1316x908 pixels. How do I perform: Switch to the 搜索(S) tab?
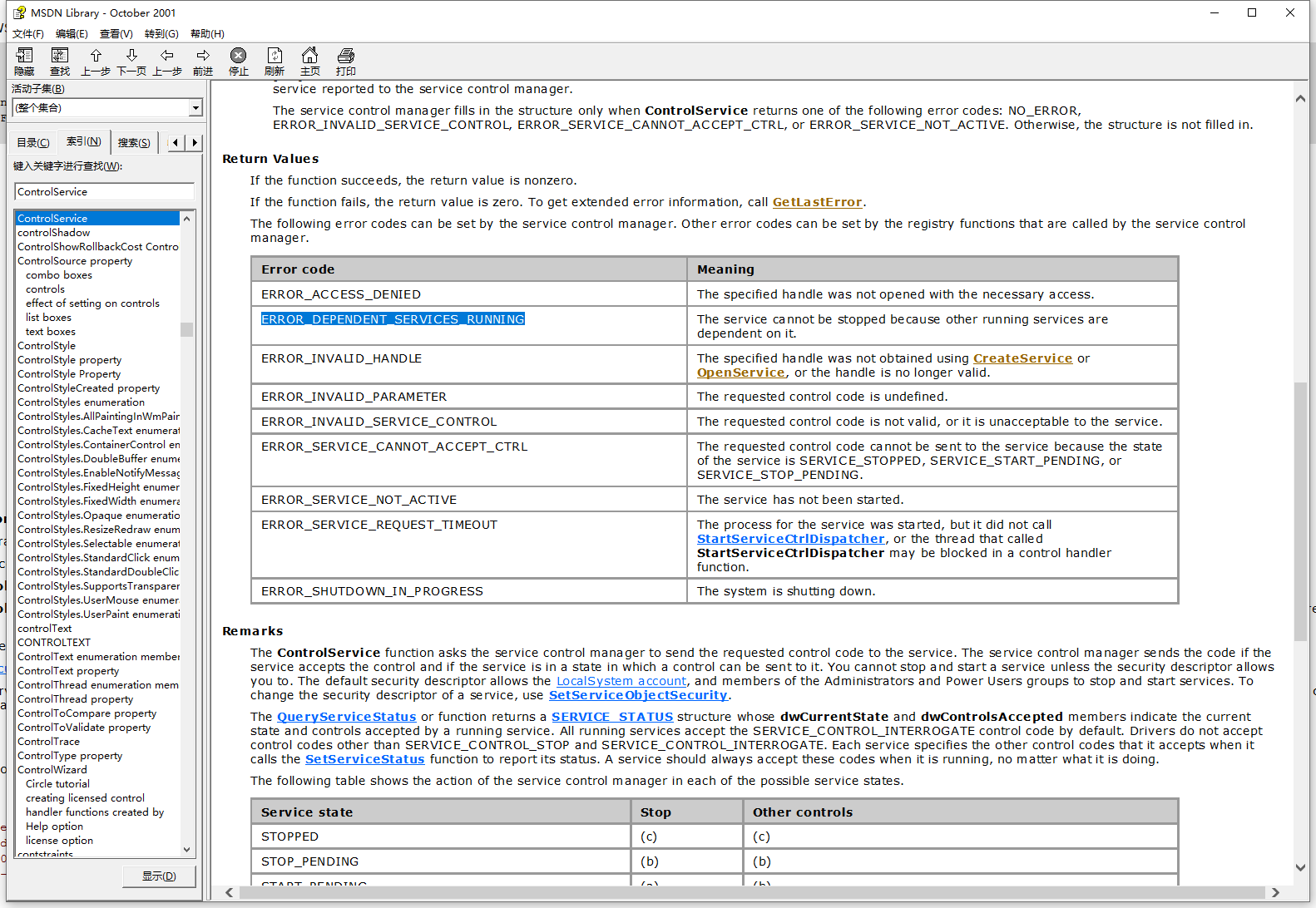coord(134,143)
